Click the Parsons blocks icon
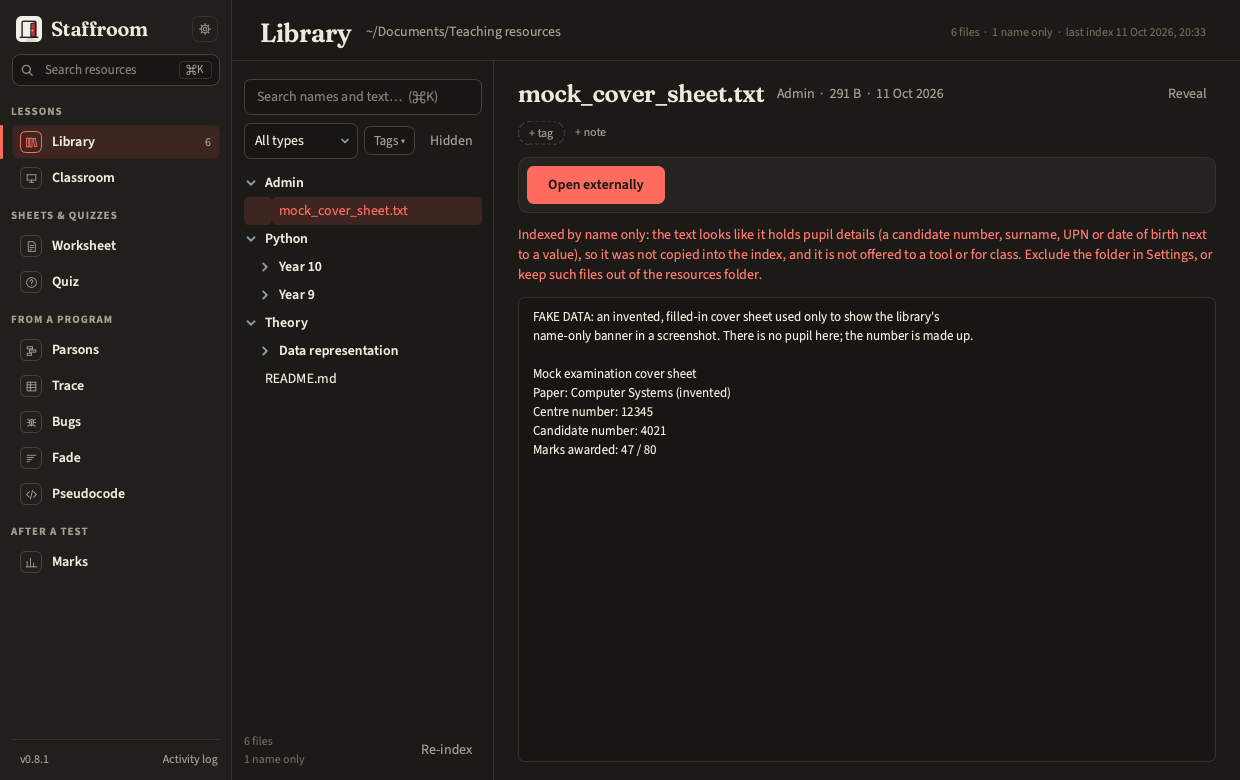This screenshot has height=780, width=1240. (31, 350)
